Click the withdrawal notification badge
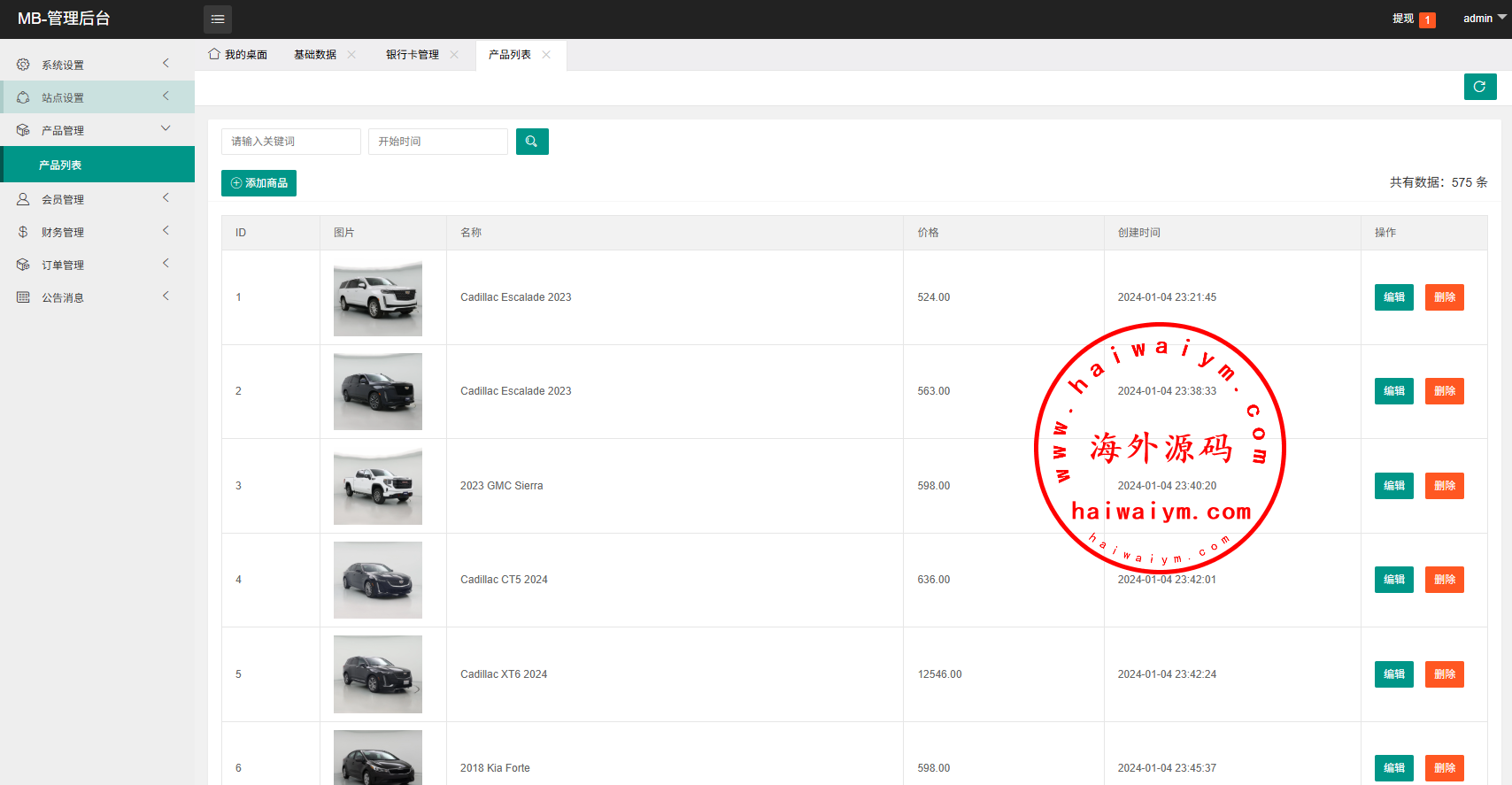Image resolution: width=1512 pixels, height=785 pixels. coord(1426,19)
